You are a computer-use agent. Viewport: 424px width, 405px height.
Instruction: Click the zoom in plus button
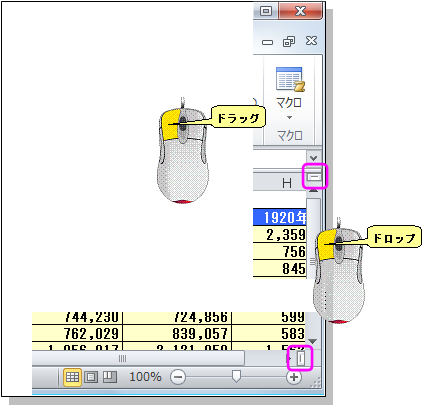click(294, 377)
